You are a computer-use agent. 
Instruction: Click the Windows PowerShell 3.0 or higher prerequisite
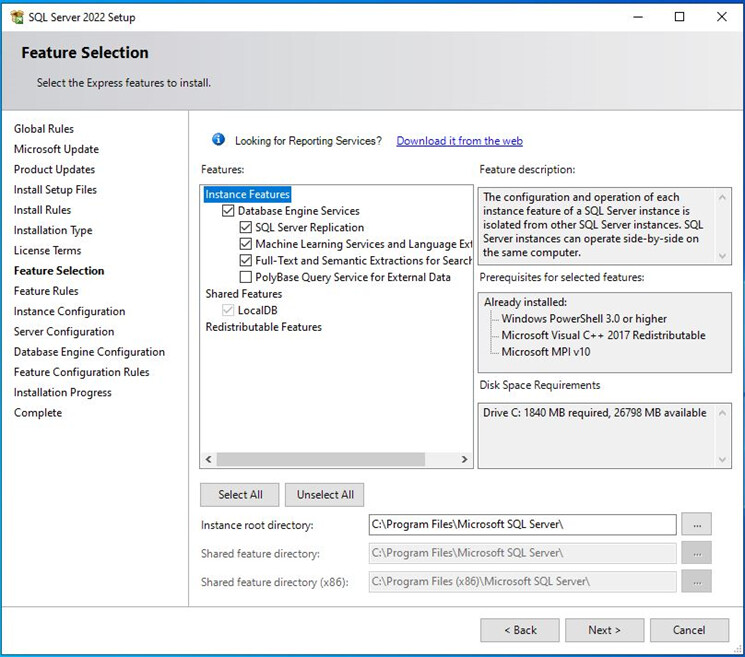click(584, 318)
